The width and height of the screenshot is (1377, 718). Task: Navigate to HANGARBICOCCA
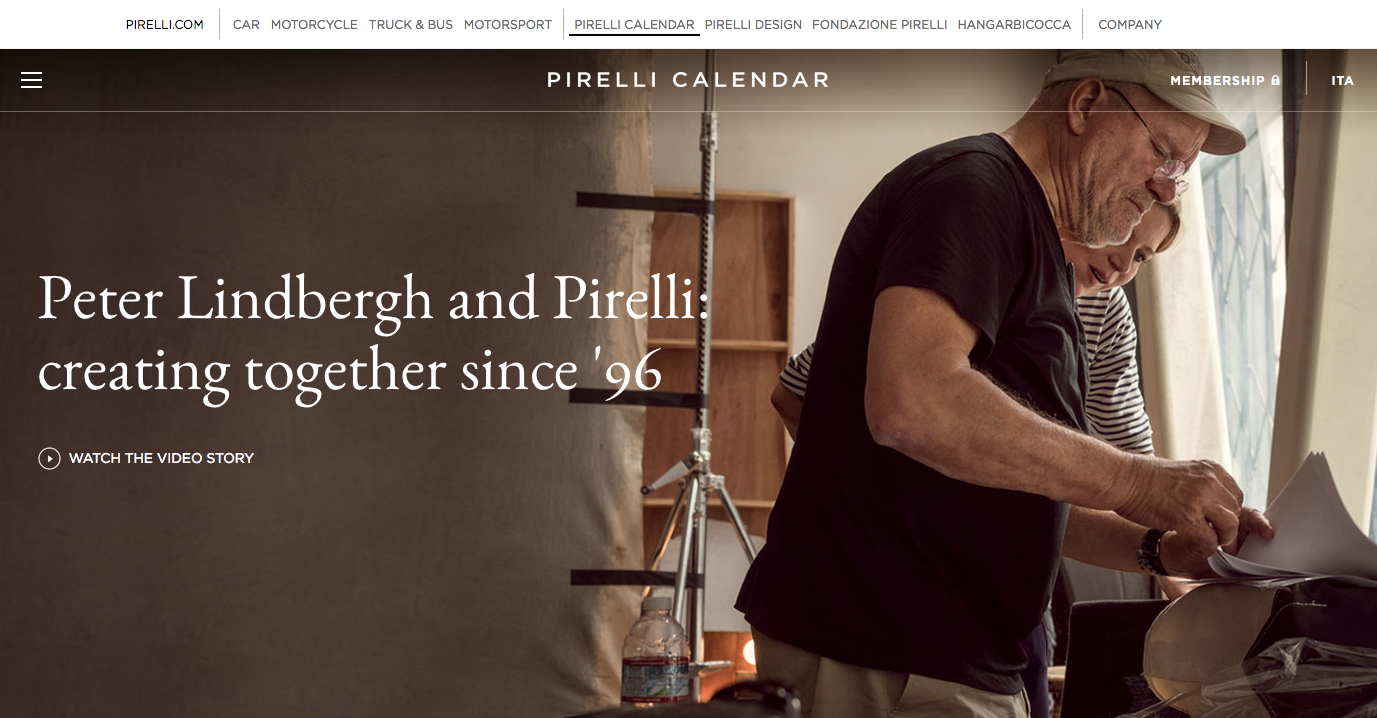click(1014, 24)
